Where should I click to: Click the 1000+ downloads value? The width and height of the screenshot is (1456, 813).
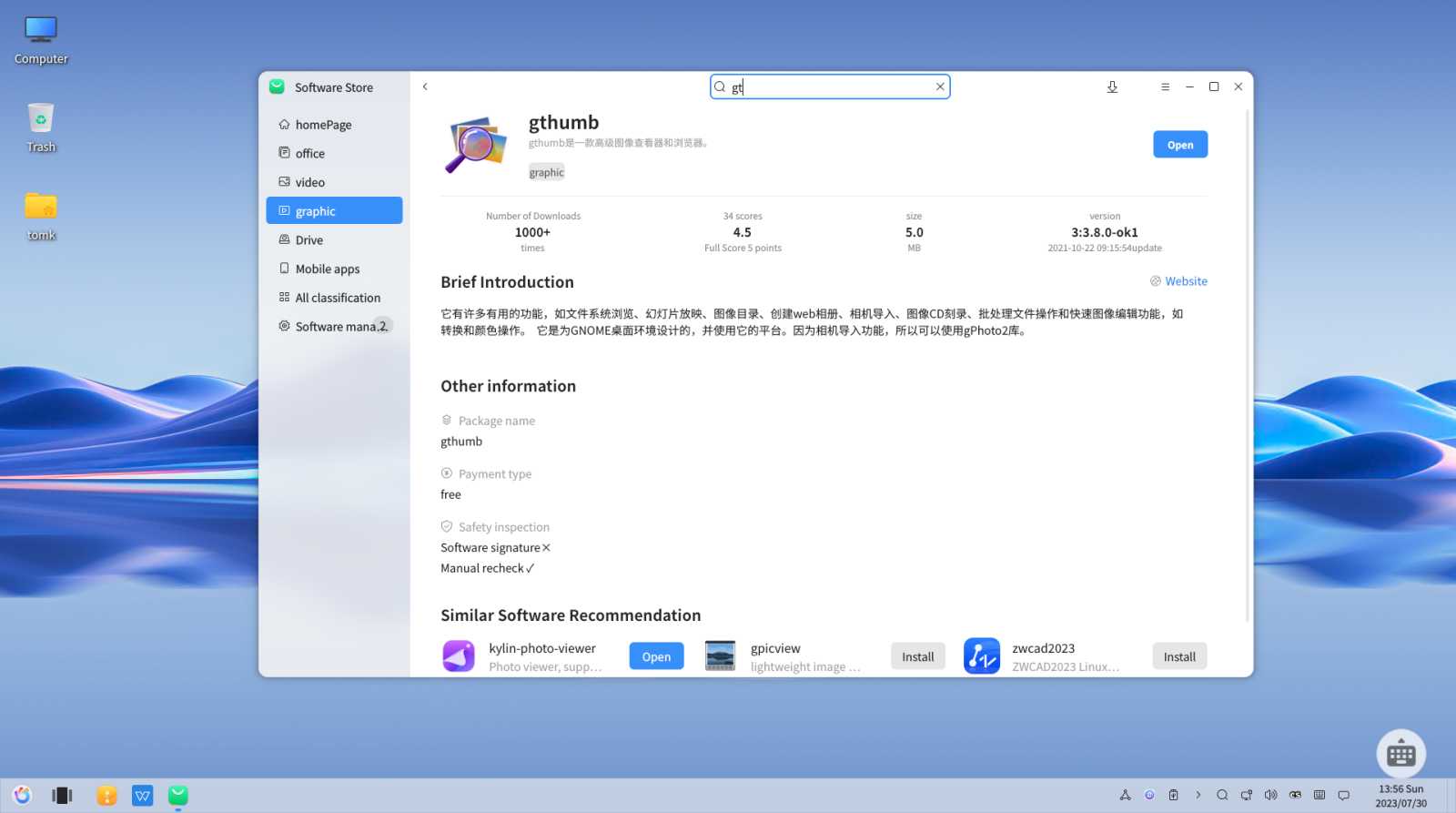pos(532,232)
